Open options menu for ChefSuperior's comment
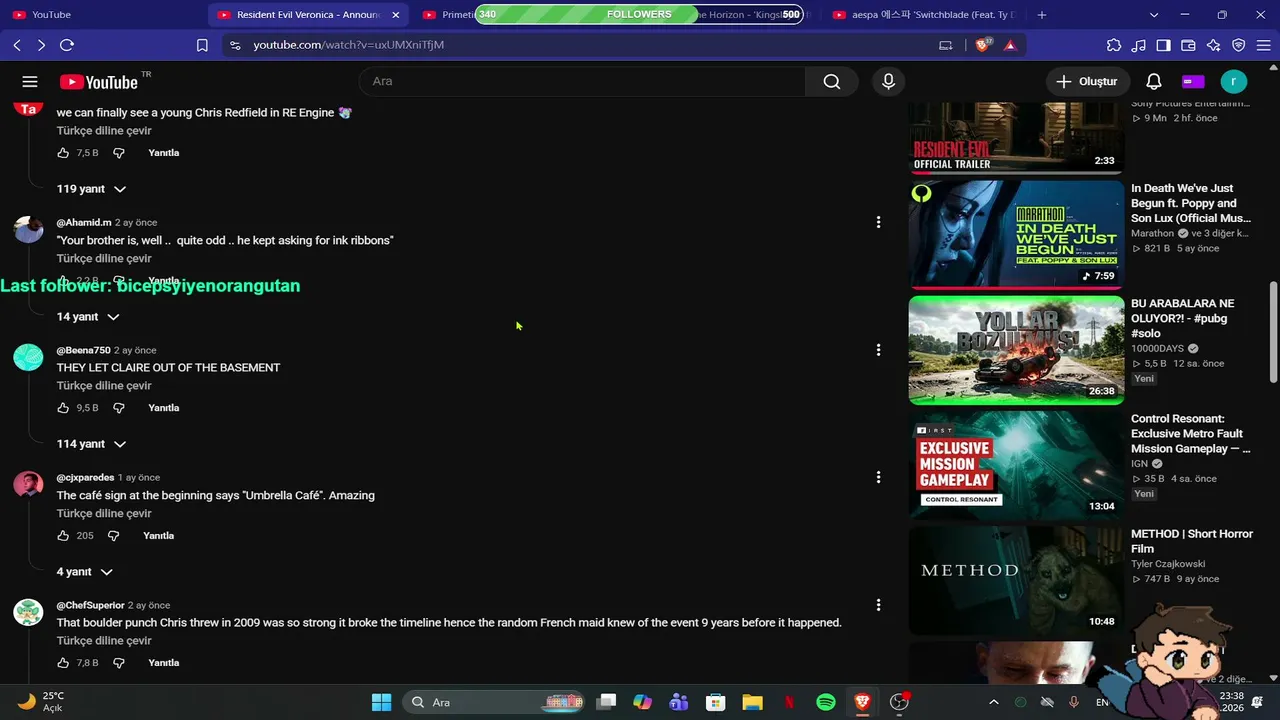 [878, 605]
